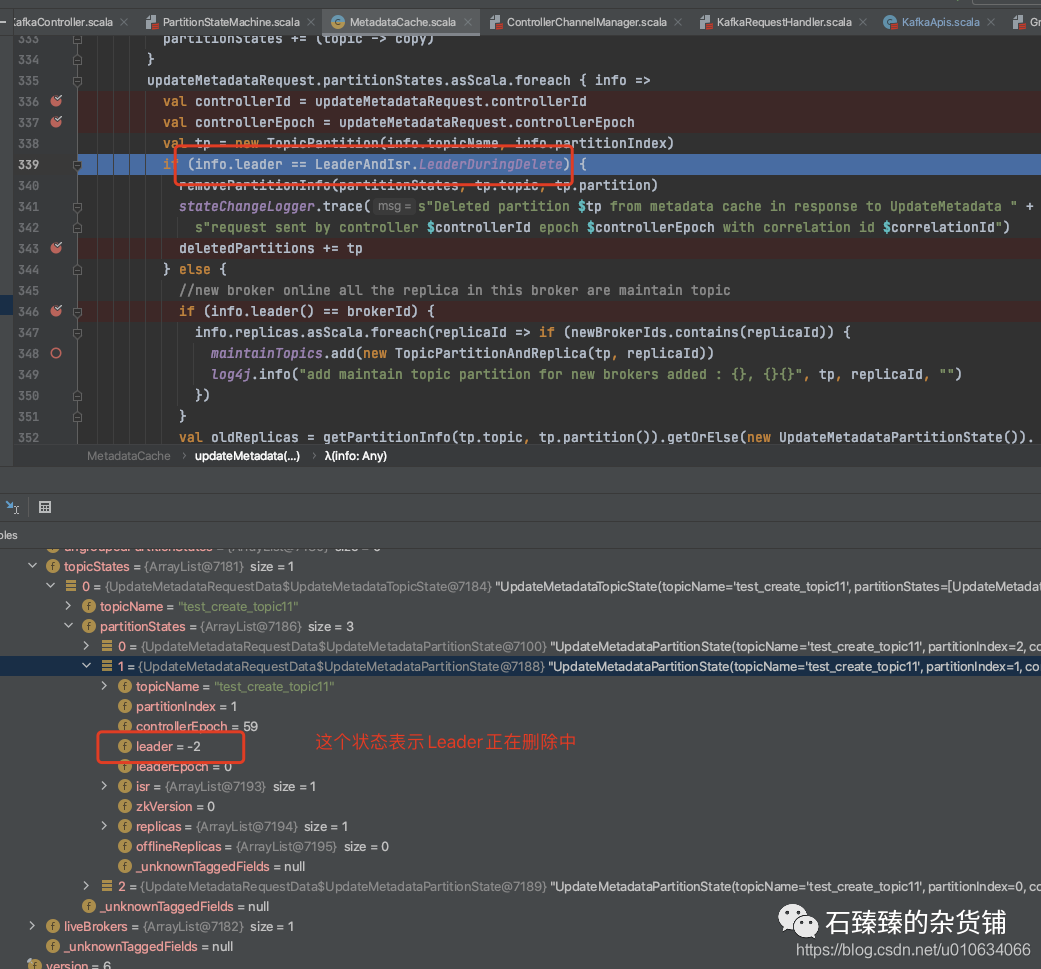The height and width of the screenshot is (969, 1041).
Task: Close the MetadataCache.scala tab
Action: pos(468,22)
